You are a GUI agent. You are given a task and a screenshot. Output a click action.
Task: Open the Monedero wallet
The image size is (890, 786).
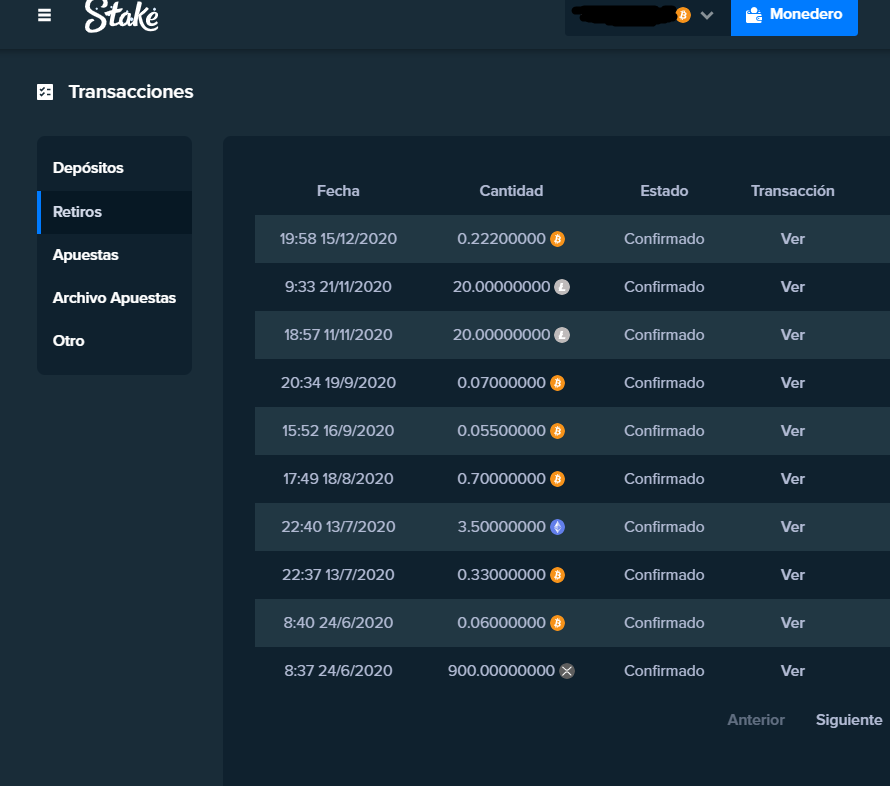tap(794, 15)
